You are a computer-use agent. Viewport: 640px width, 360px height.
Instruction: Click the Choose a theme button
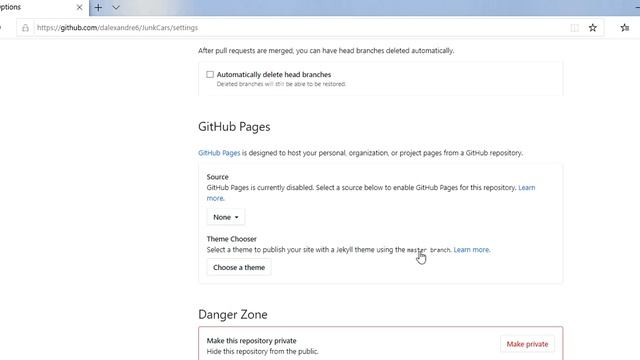(239, 267)
